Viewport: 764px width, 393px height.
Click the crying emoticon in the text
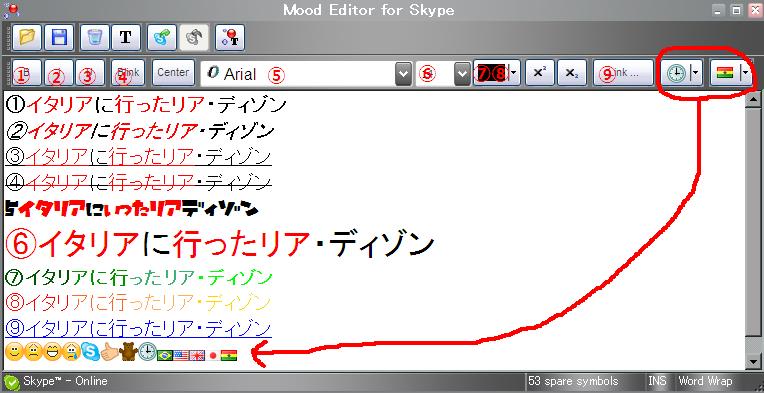click(71, 352)
